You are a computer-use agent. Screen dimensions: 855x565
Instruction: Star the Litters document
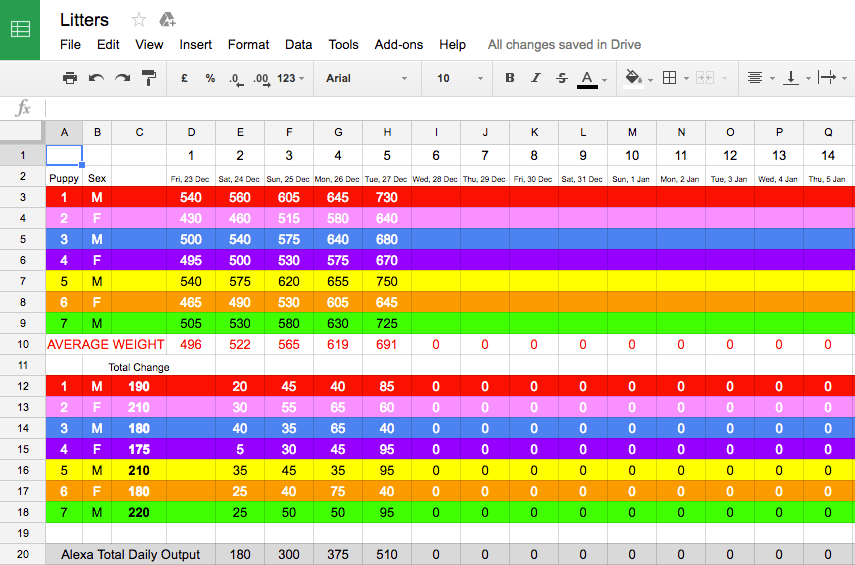(x=139, y=20)
